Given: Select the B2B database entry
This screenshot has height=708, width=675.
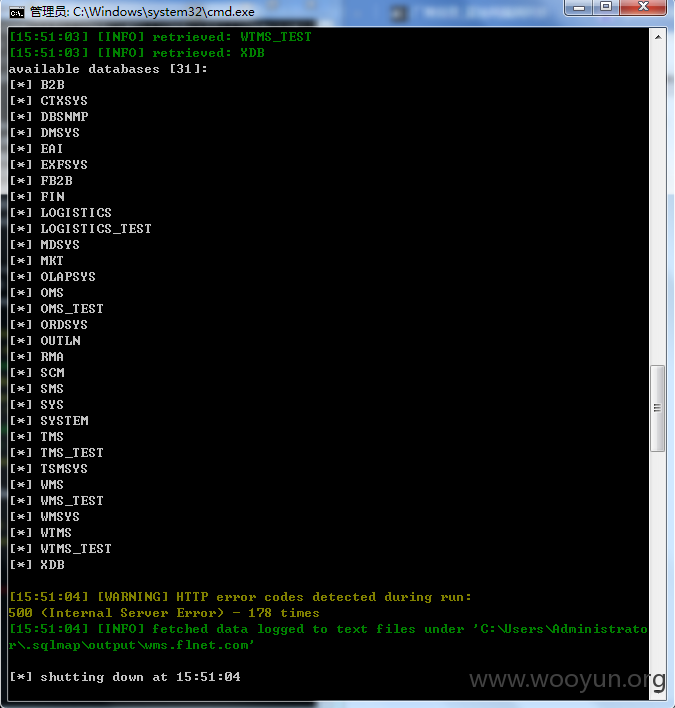Looking at the screenshot, I should (37, 85).
